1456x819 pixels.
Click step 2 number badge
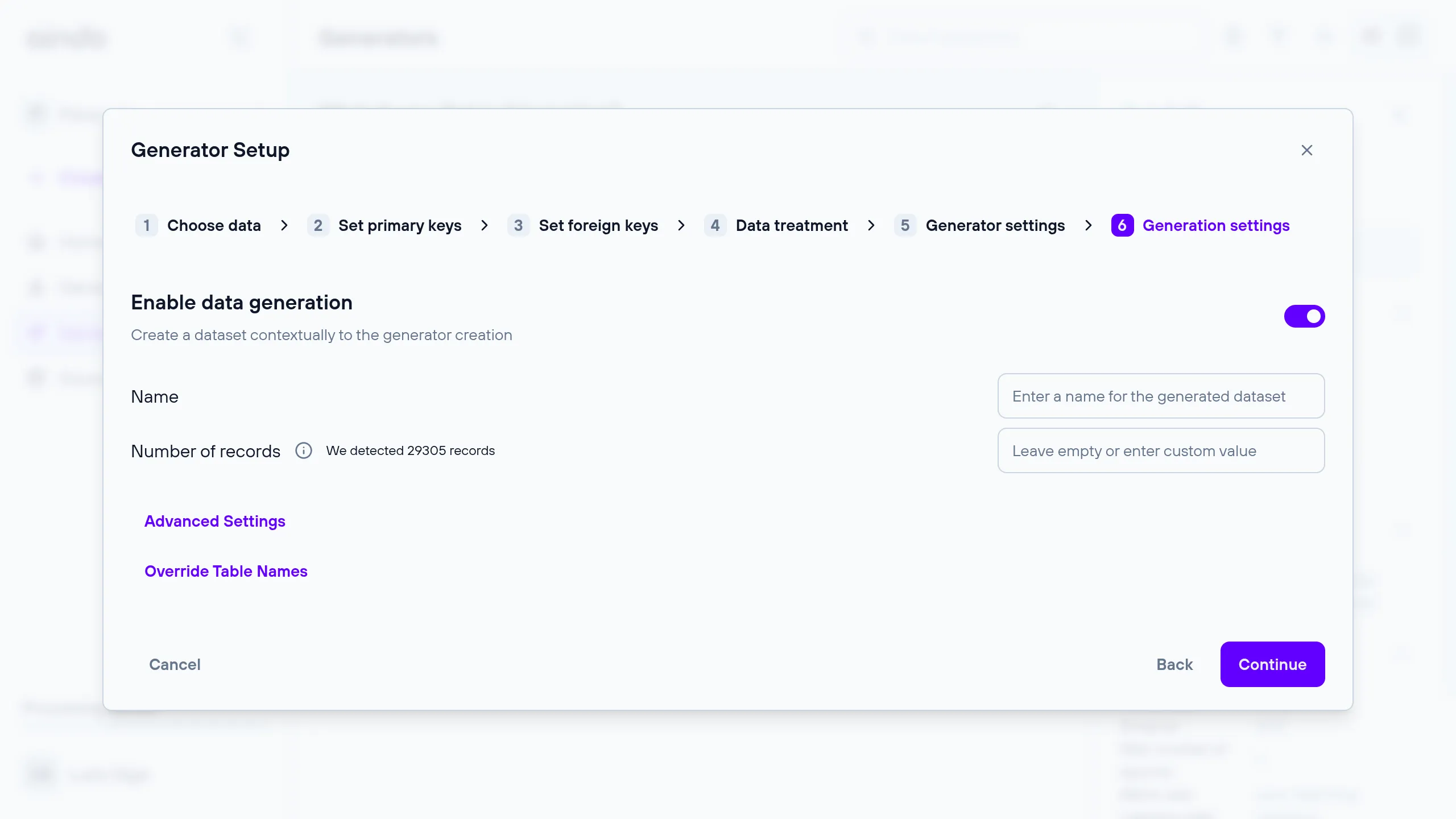tap(318, 225)
